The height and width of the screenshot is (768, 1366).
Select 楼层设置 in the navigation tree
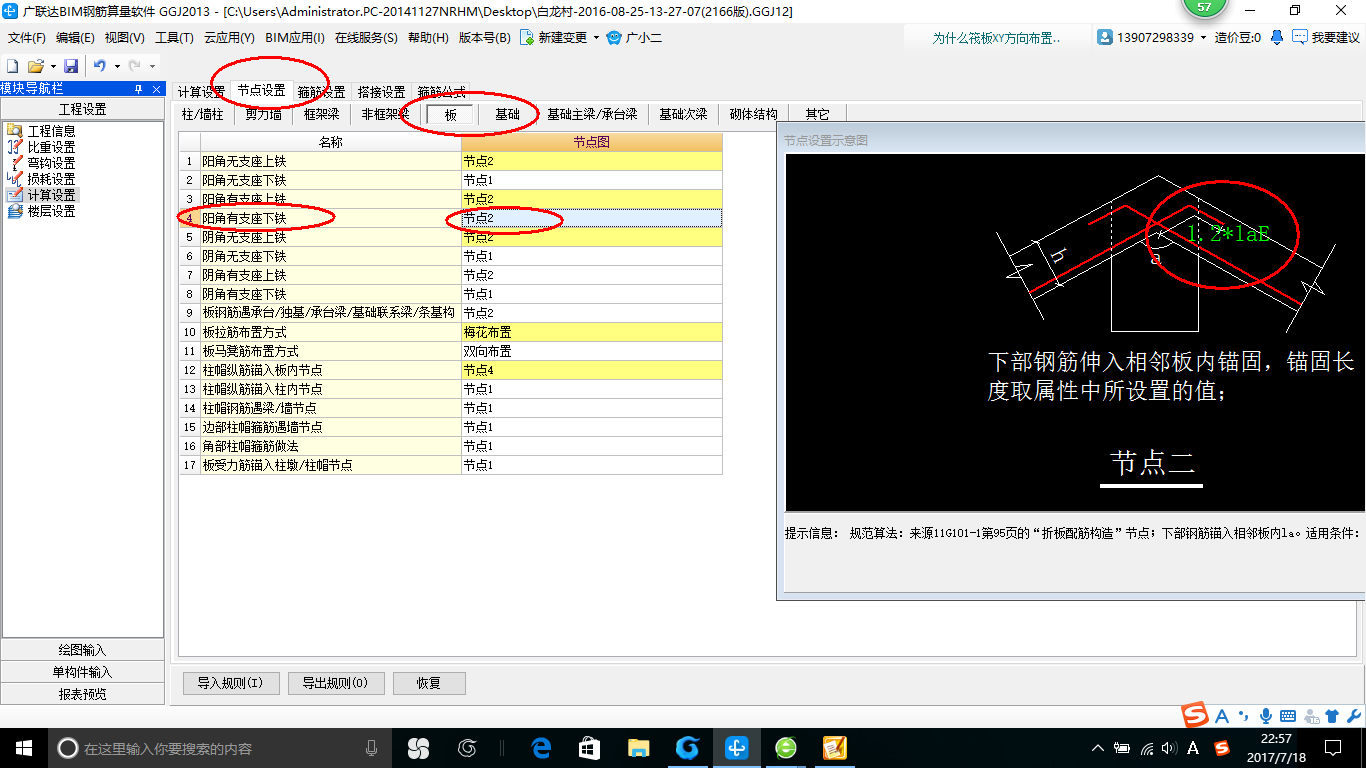(x=51, y=211)
